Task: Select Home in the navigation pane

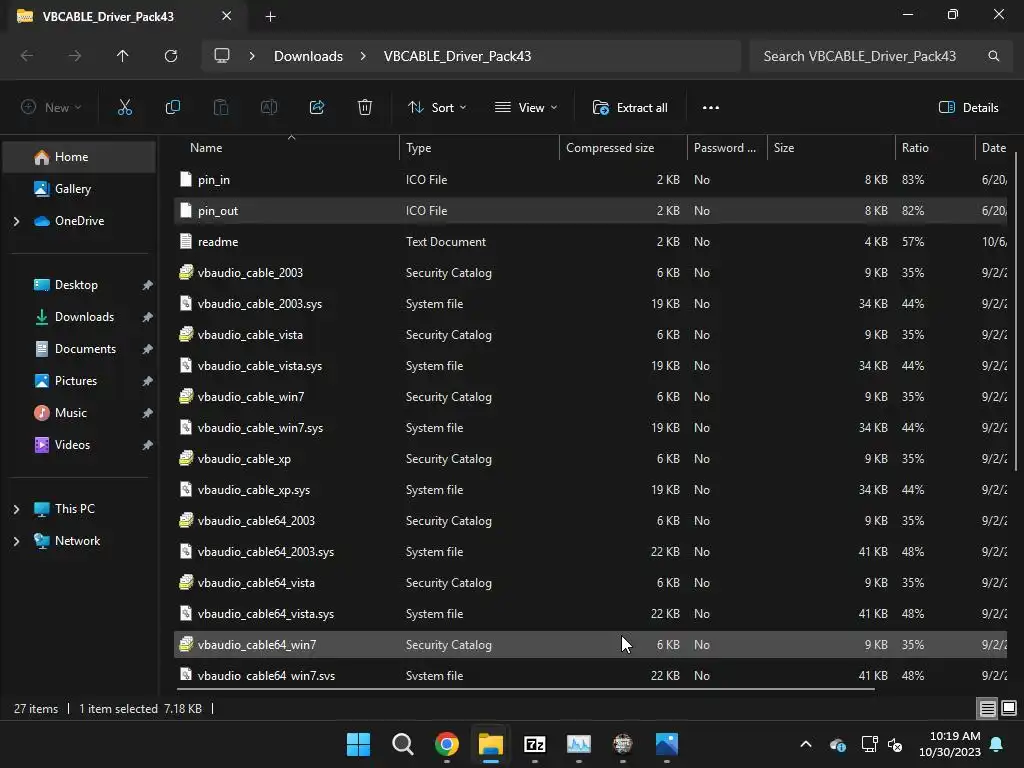Action: 80,157
